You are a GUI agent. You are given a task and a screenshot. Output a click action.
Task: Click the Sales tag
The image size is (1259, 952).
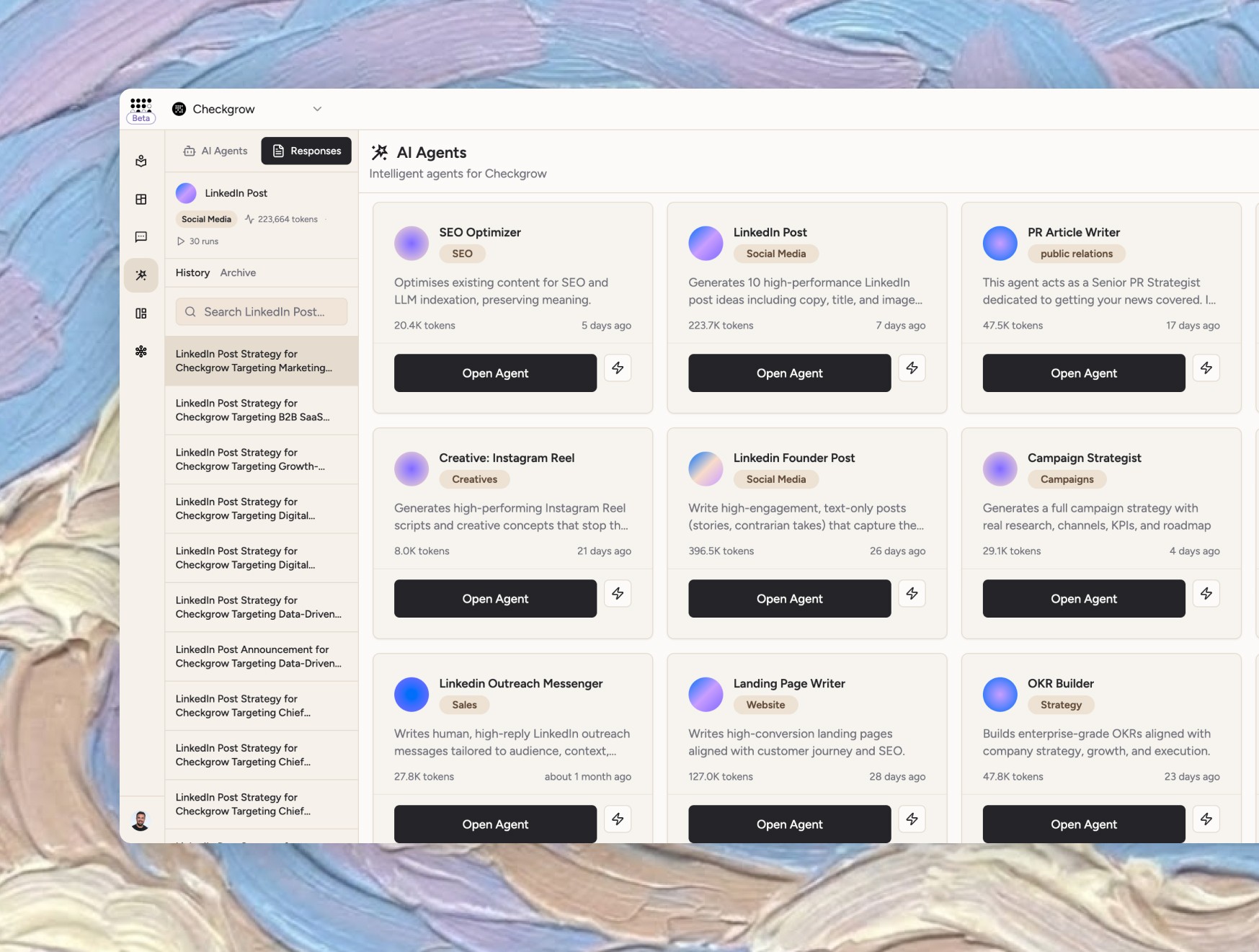point(464,705)
